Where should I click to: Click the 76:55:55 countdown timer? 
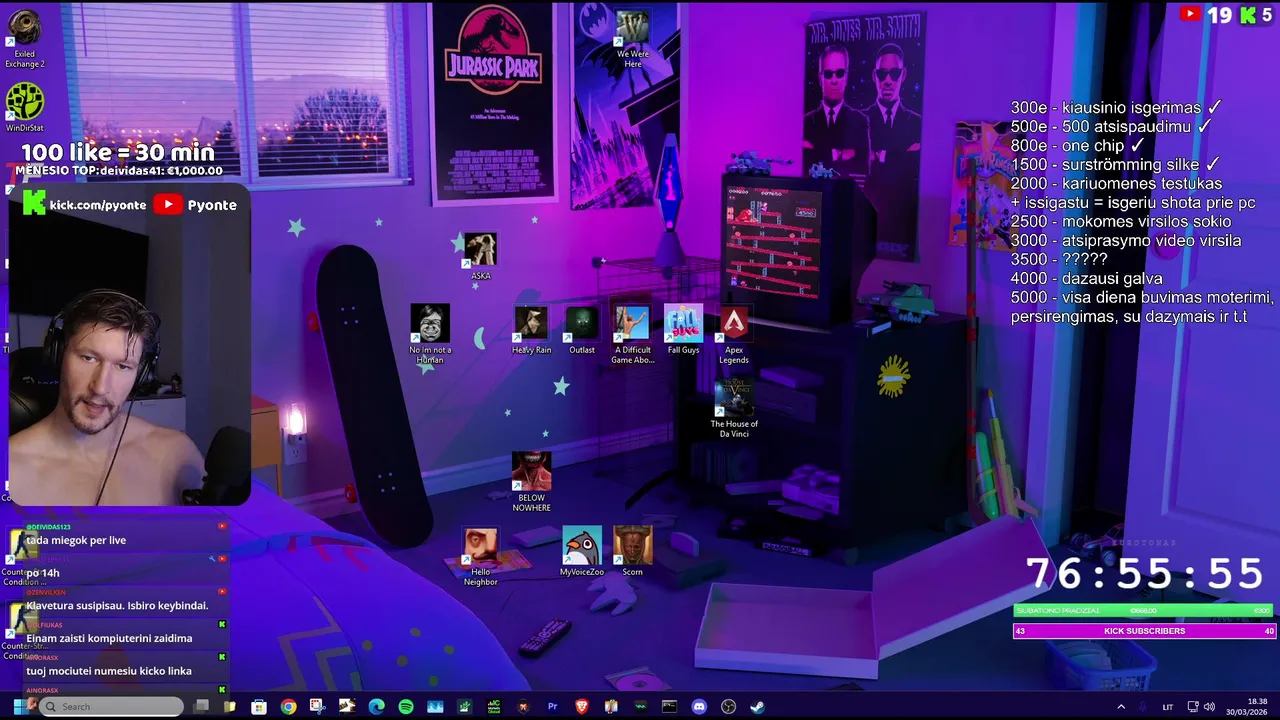point(1146,574)
